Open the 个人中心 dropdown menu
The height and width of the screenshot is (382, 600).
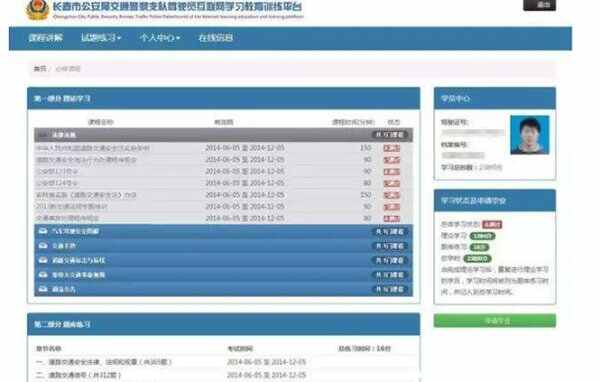pos(160,38)
